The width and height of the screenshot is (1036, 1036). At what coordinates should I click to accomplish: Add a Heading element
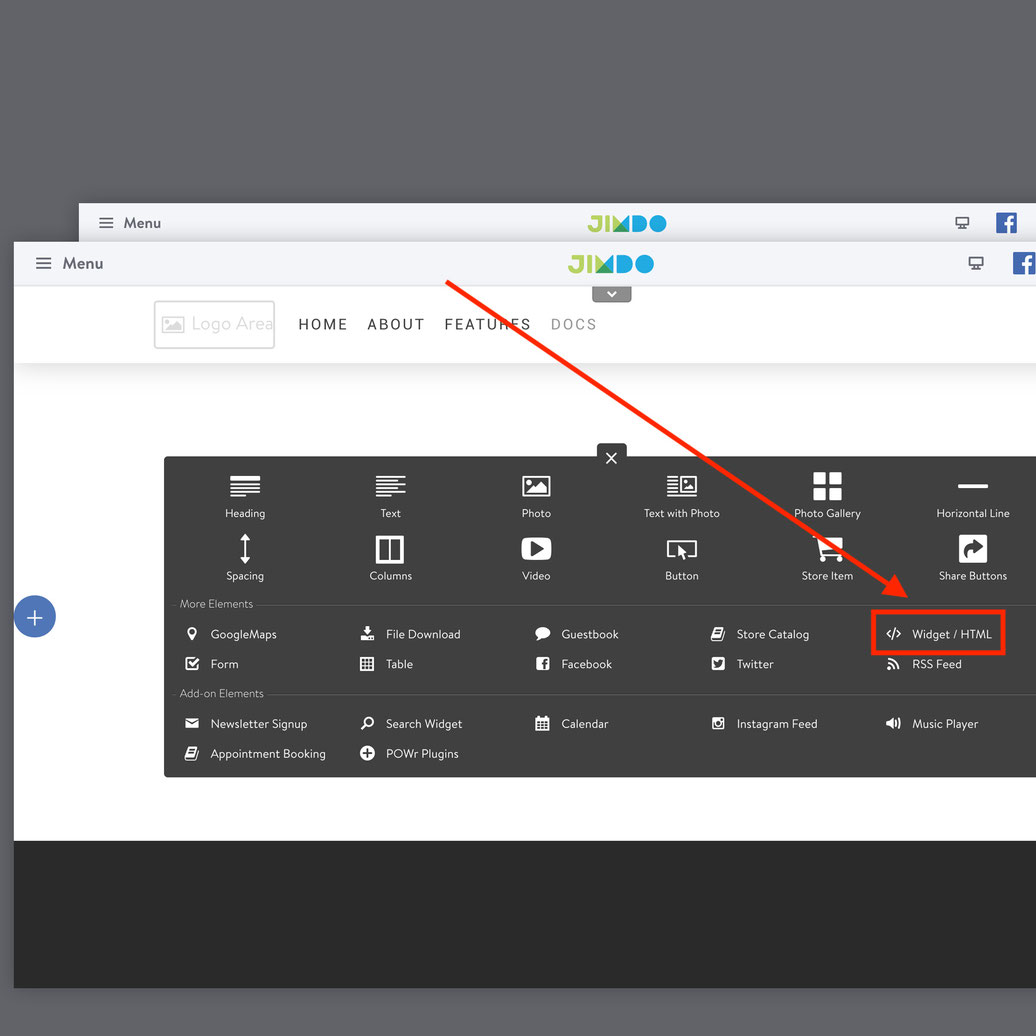click(244, 496)
